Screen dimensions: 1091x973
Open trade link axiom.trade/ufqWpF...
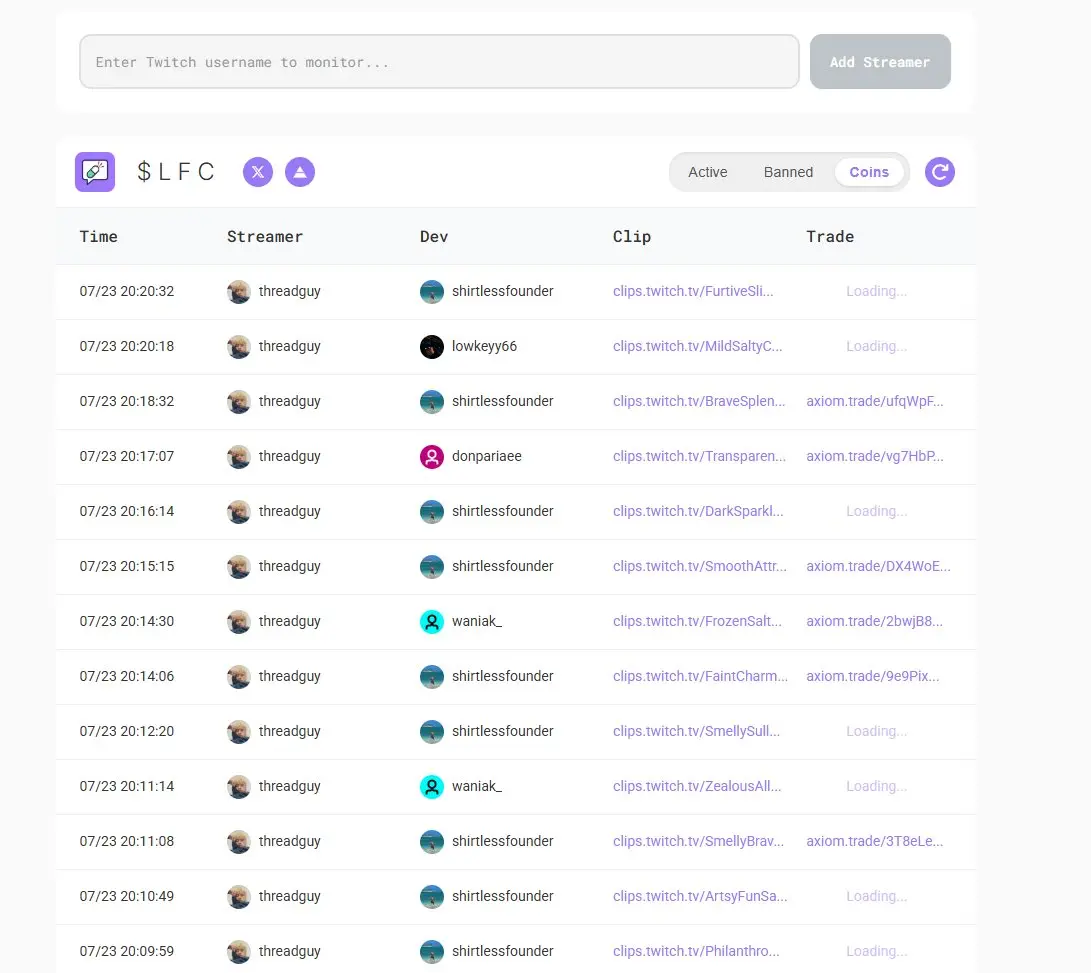point(875,401)
